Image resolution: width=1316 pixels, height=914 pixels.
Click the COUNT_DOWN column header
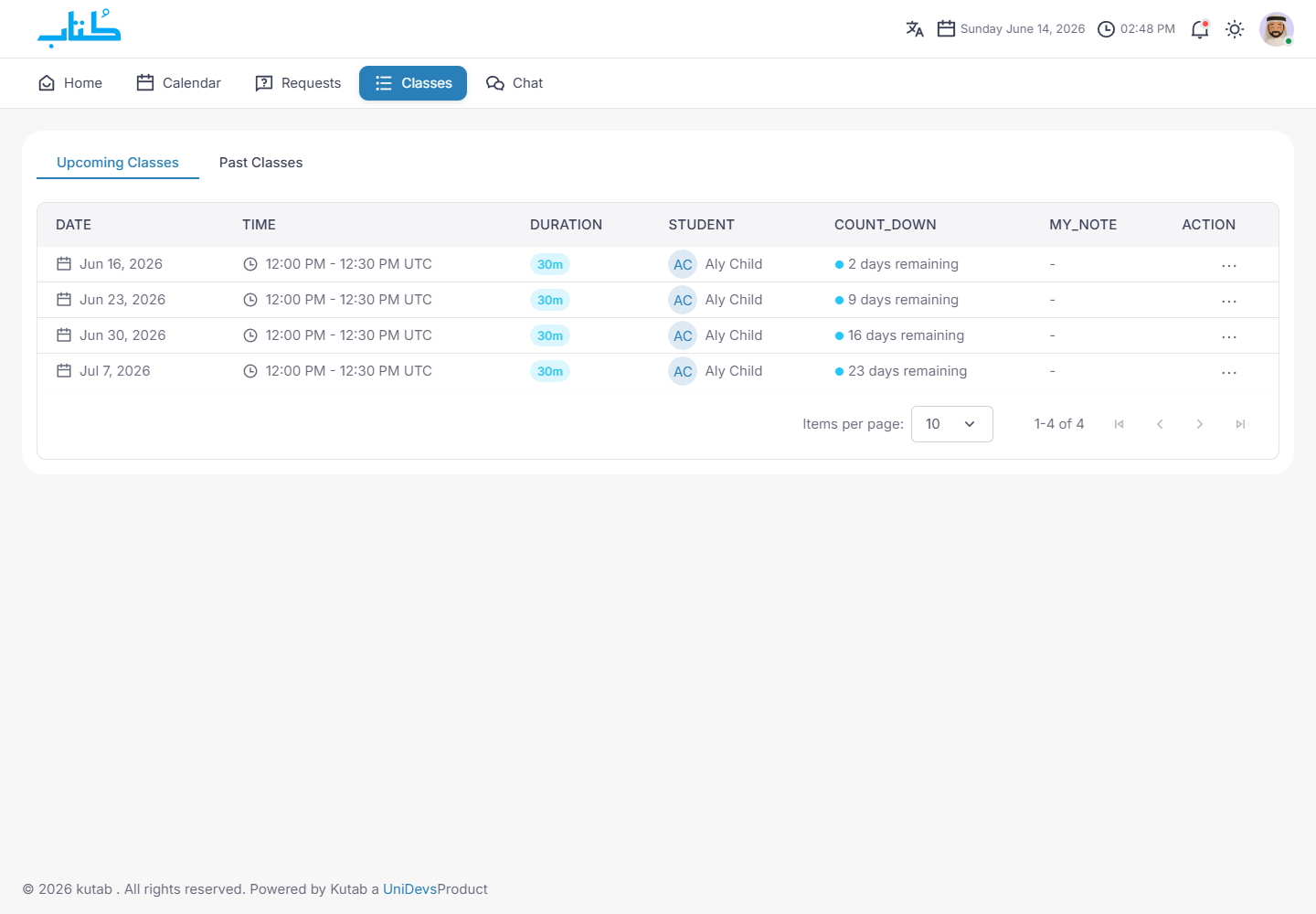(x=886, y=225)
